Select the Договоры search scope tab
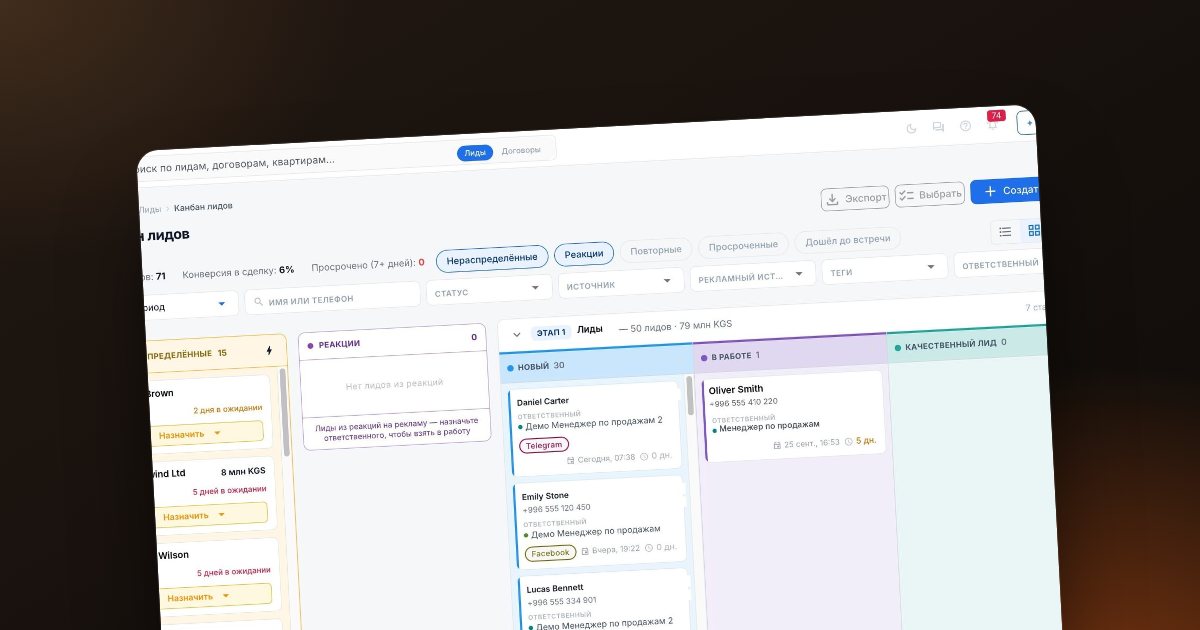Image resolution: width=1200 pixels, height=630 pixels. [x=521, y=151]
